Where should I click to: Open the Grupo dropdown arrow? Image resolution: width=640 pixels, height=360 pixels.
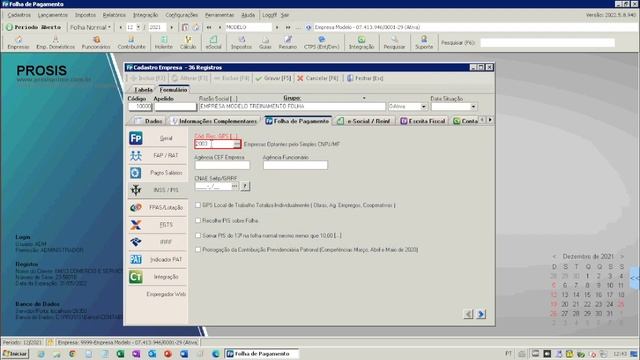coord(364,98)
